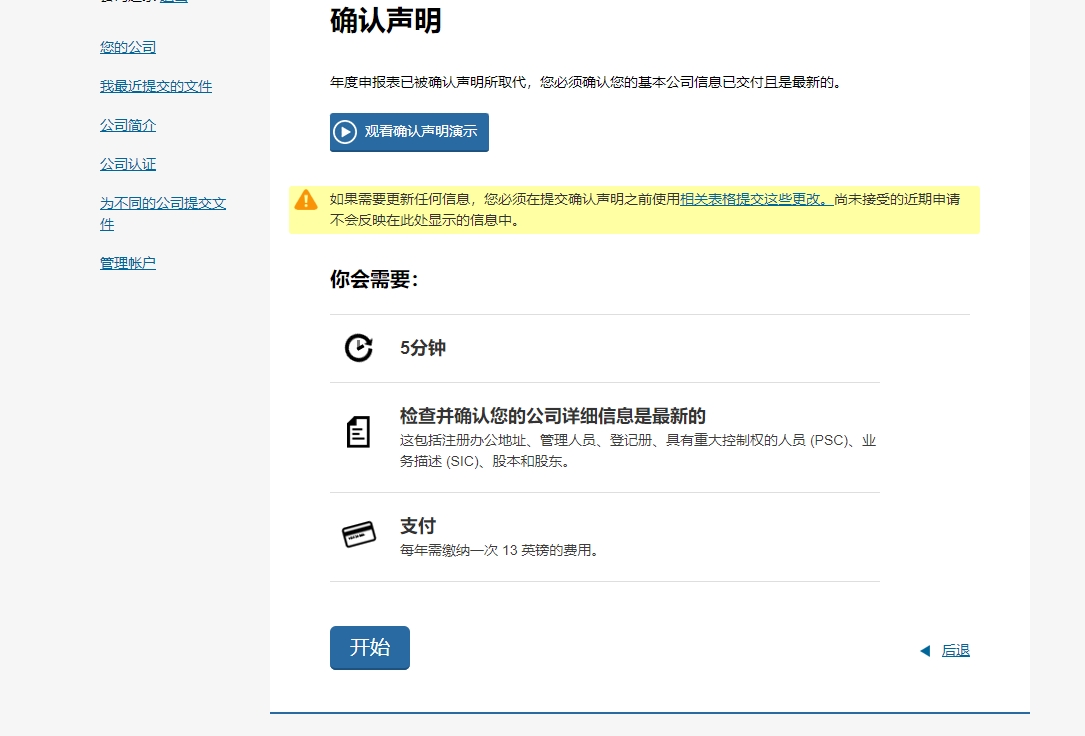This screenshot has width=1085, height=736.
Task: Select 公司认证 in the sidebar
Action: pos(128,164)
